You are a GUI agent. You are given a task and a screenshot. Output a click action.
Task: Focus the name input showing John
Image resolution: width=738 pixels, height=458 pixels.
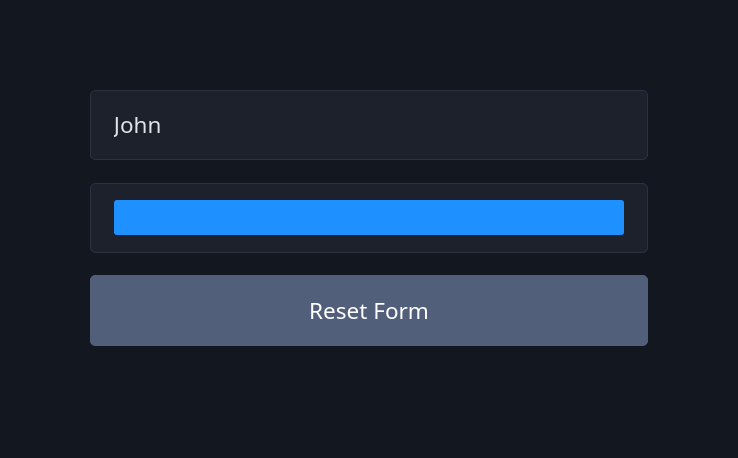tap(368, 125)
